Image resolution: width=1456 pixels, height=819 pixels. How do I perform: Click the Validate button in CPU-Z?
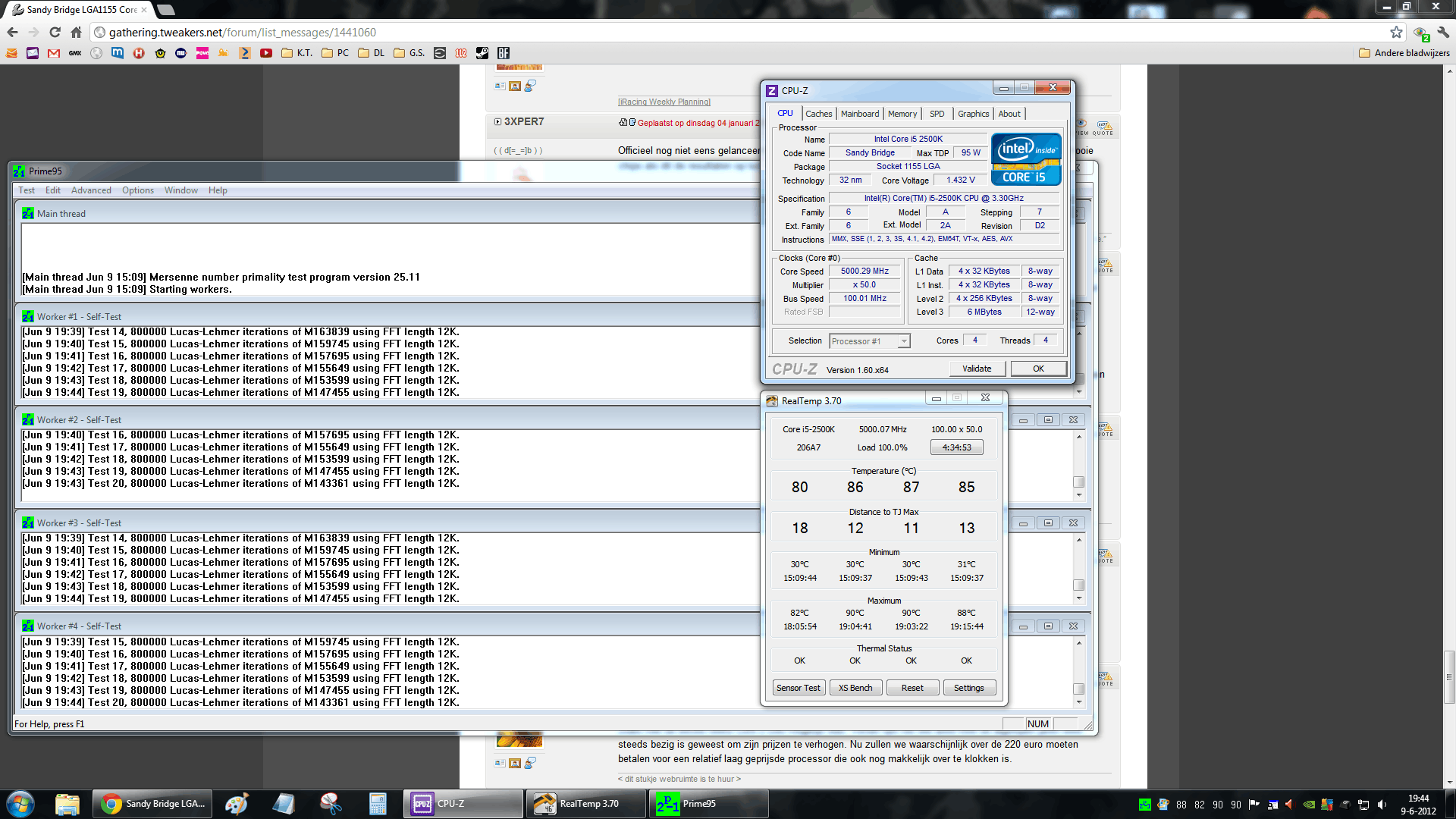tap(977, 369)
